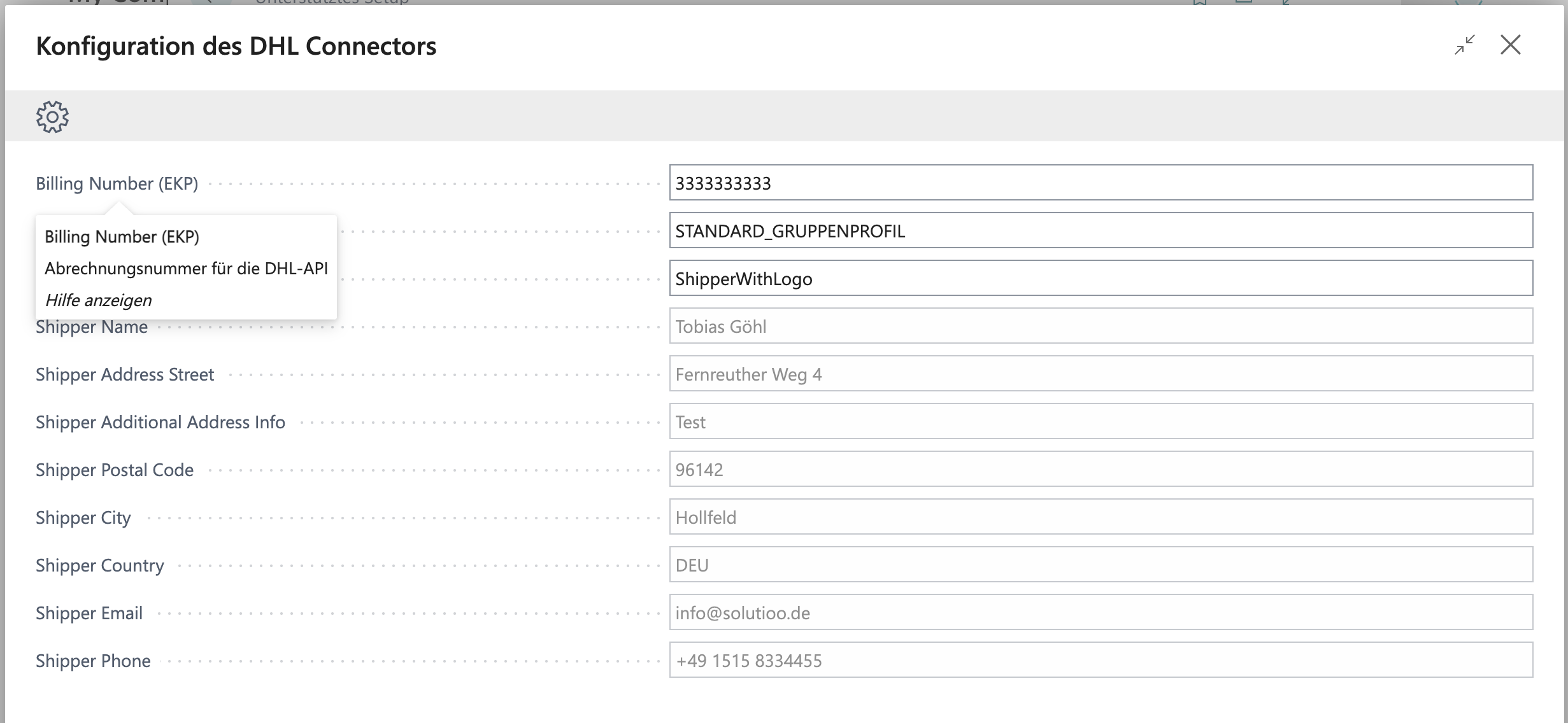The image size is (1568, 723).
Task: Click the Billing Number (EKP) input field
Action: pyautogui.click(x=1101, y=183)
